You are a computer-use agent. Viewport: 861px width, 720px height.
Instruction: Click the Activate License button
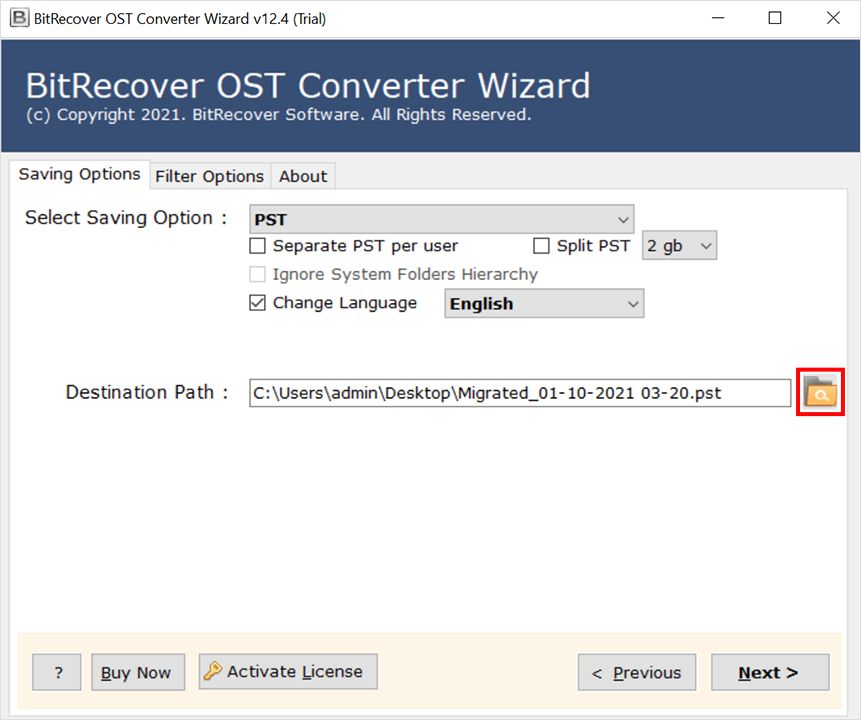tap(288, 671)
